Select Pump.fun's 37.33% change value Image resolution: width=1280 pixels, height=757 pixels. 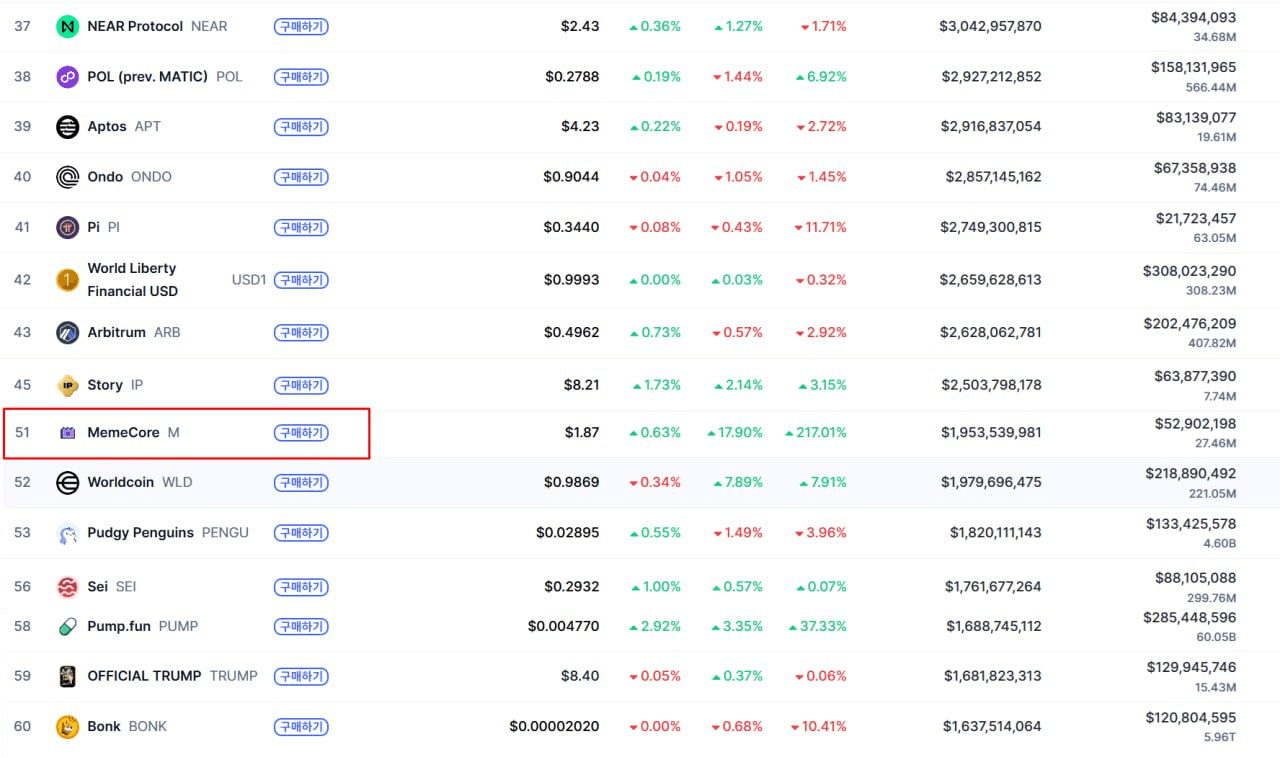point(817,626)
